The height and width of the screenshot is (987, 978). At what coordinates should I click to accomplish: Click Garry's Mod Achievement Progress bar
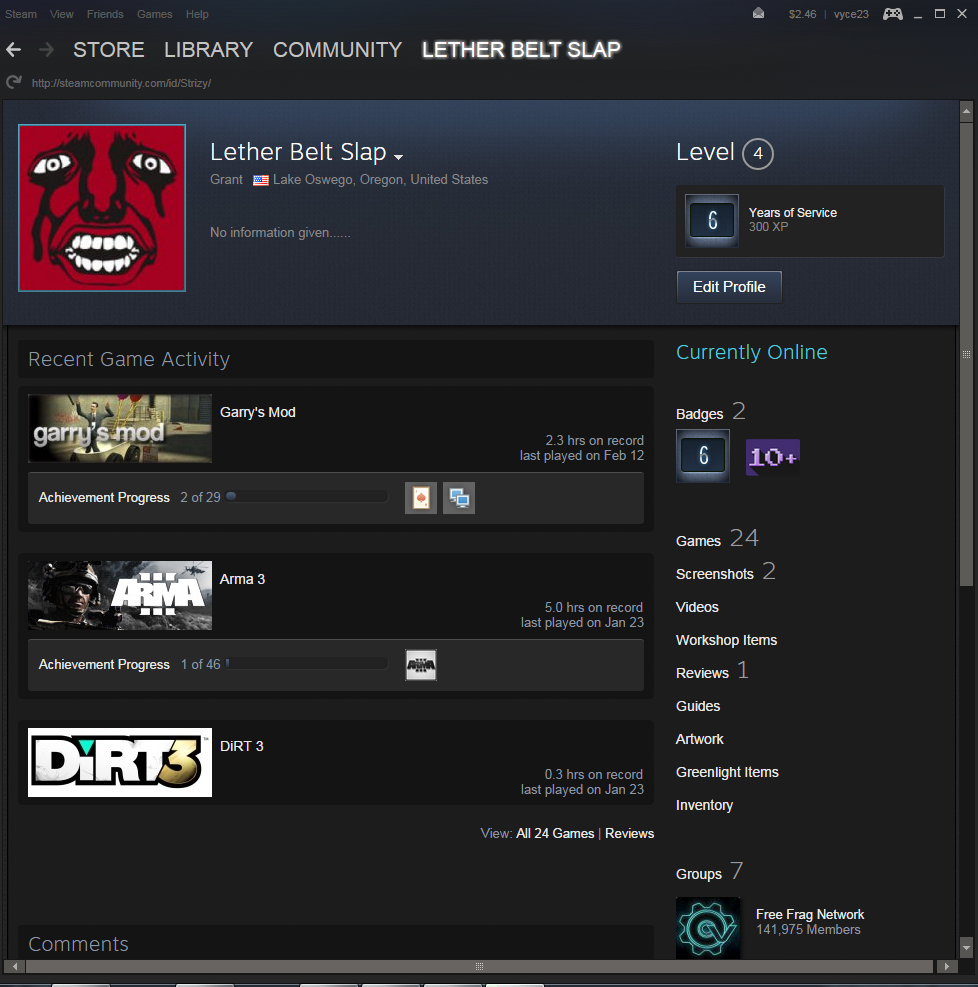tap(307, 497)
